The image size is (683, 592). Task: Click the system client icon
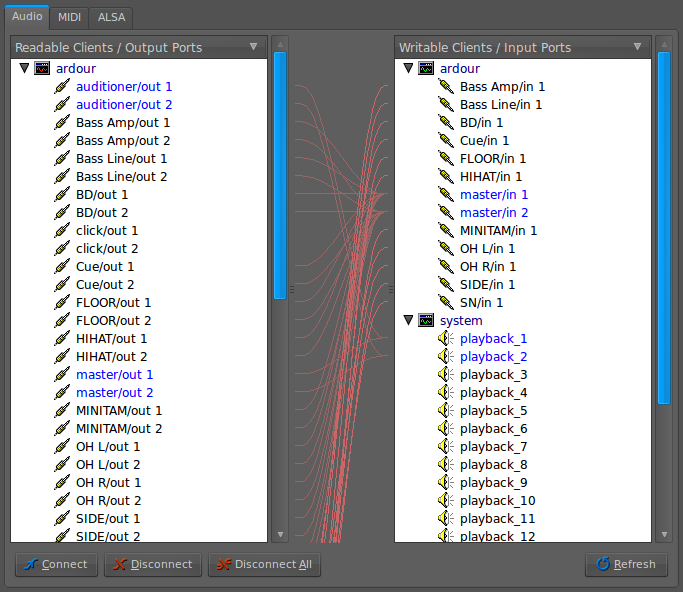[x=426, y=321]
